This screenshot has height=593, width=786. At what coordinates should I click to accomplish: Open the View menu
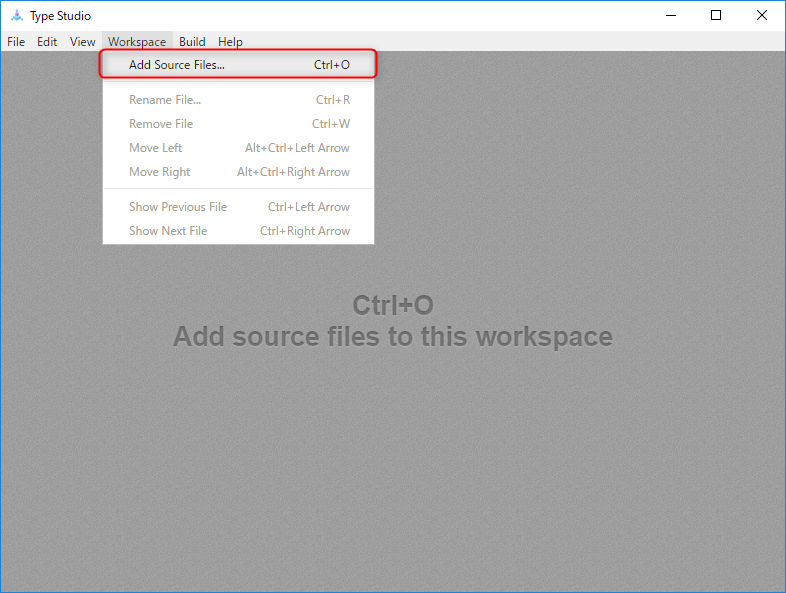pyautogui.click(x=82, y=42)
